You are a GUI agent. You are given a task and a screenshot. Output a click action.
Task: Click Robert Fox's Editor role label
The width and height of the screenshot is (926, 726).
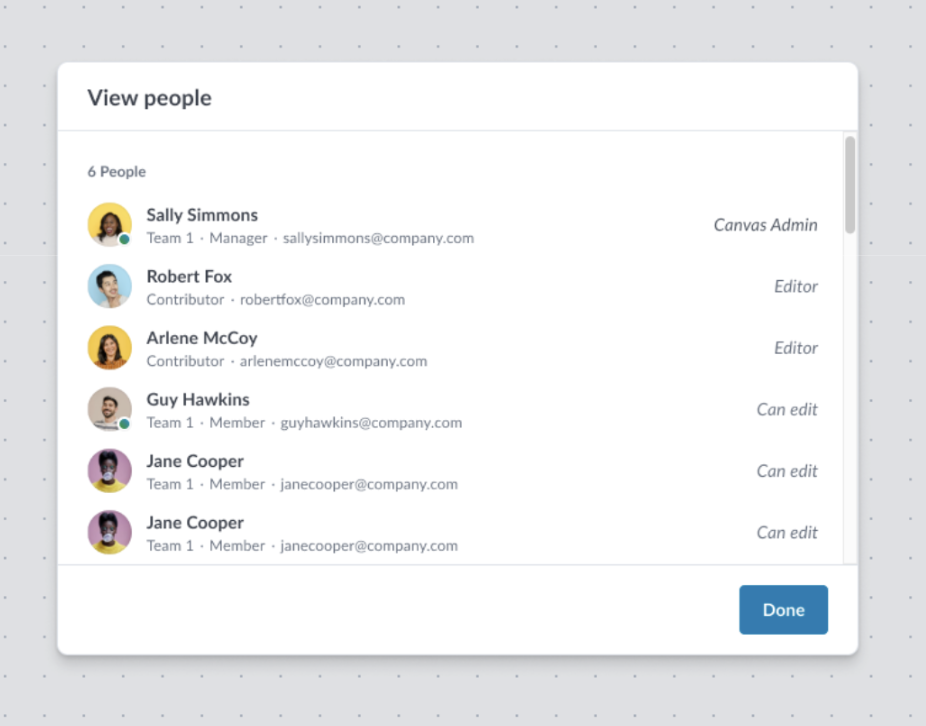[795, 287]
